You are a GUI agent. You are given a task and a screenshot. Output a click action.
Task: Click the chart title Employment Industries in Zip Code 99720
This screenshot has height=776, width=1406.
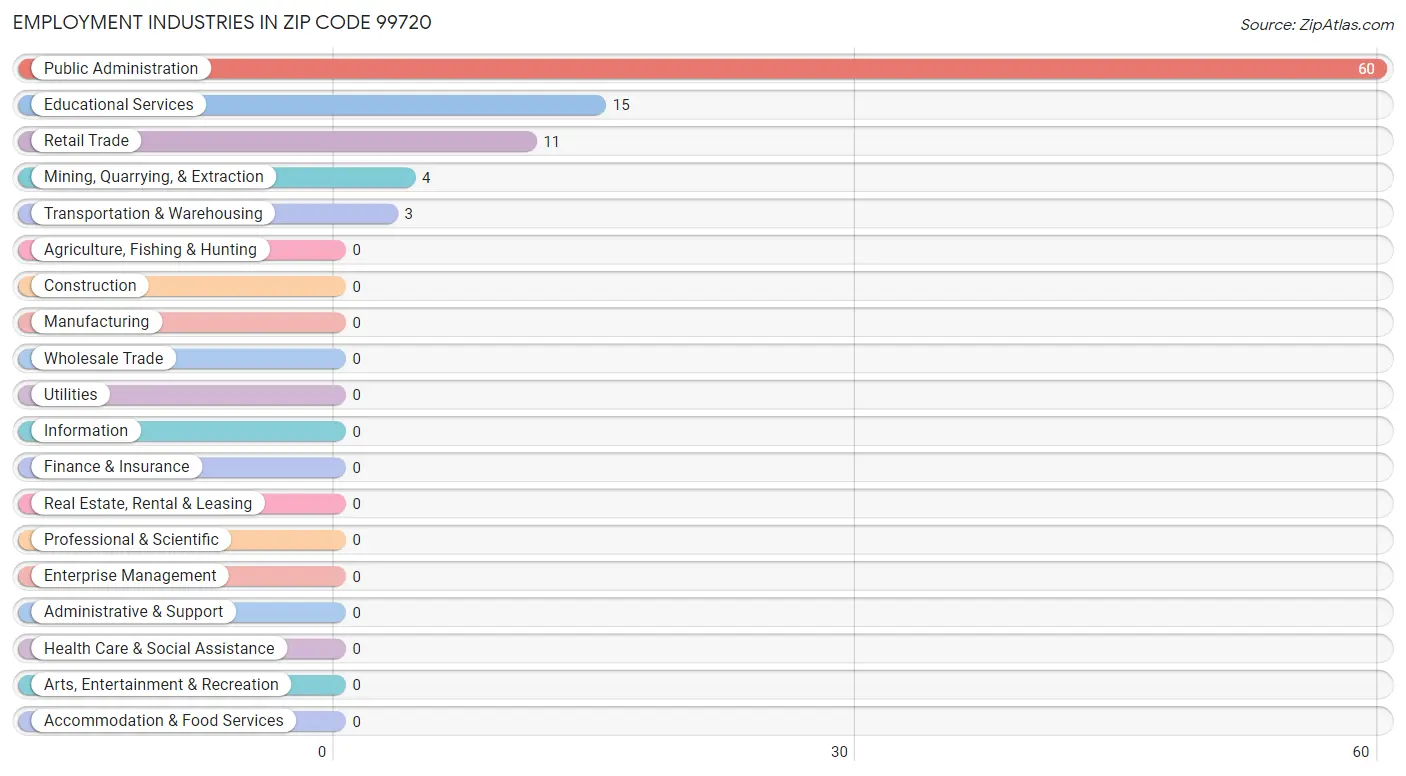click(x=222, y=22)
